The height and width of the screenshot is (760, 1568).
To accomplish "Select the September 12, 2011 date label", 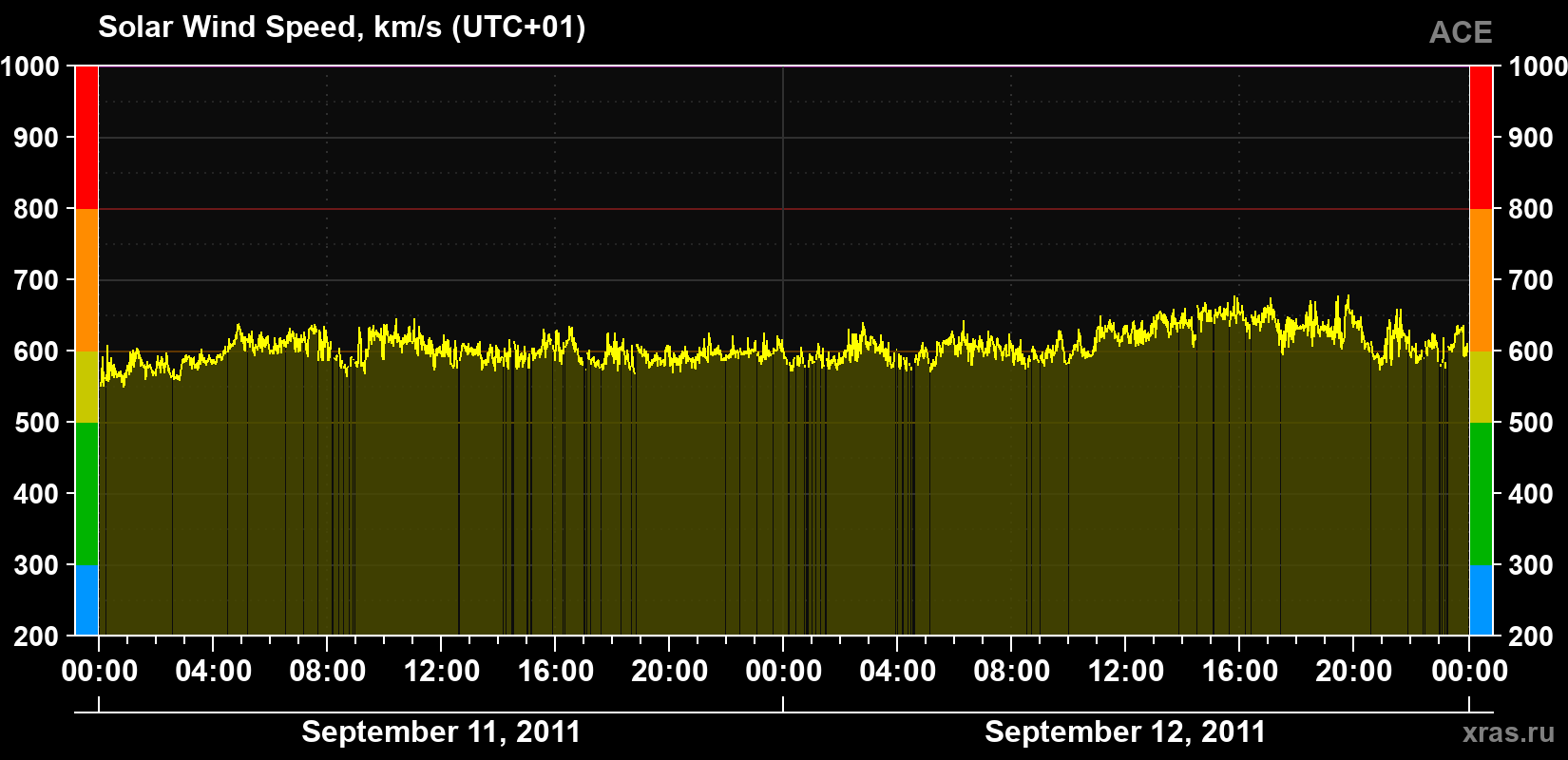I will coord(1125,731).
